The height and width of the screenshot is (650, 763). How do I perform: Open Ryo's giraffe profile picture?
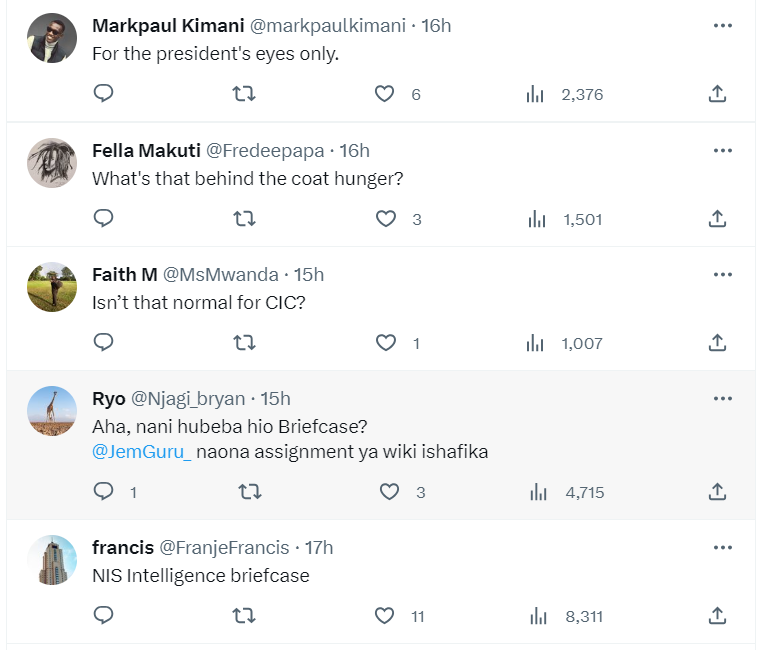(x=52, y=411)
